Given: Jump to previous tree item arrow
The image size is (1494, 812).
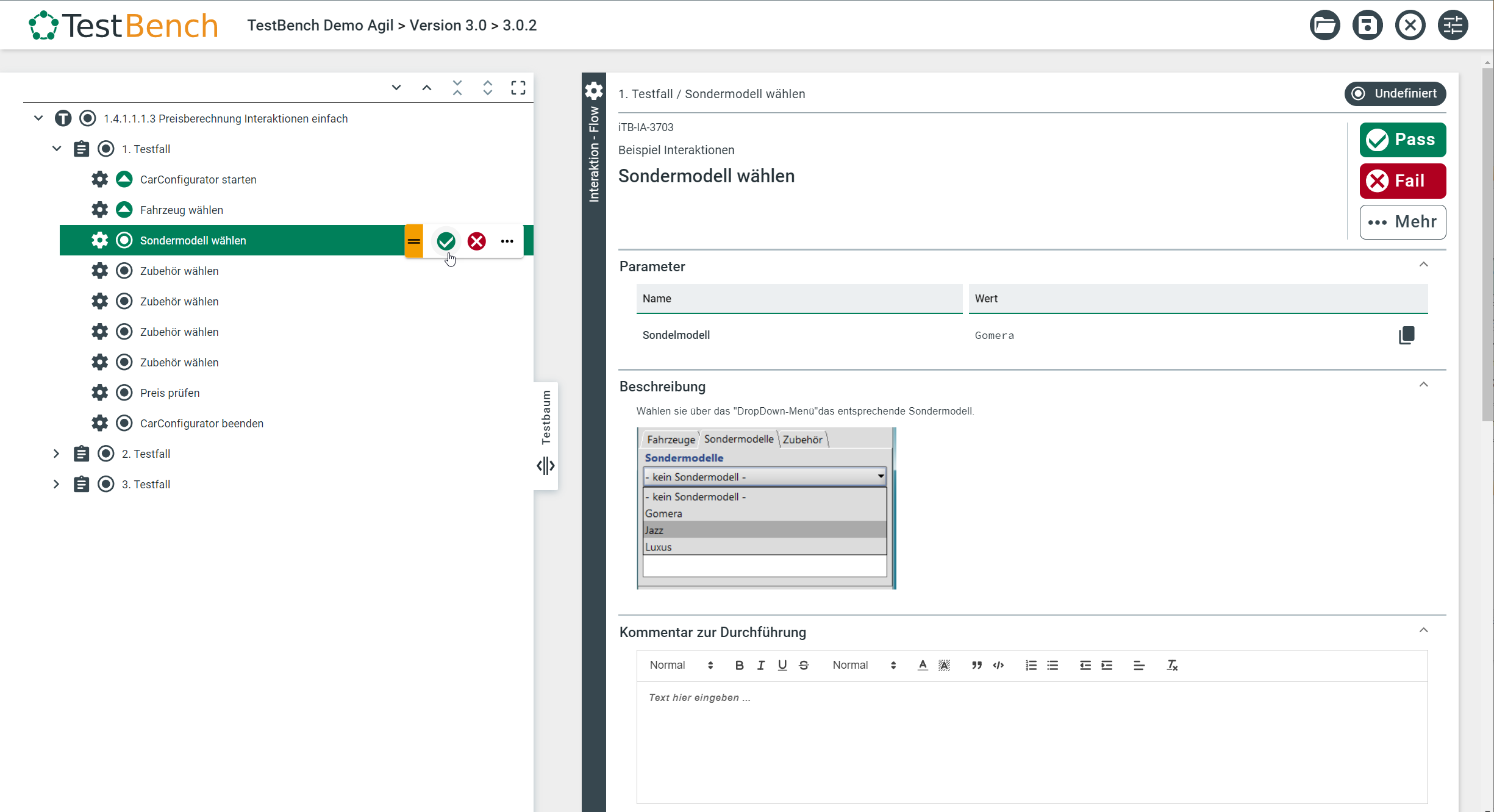Looking at the screenshot, I should click(427, 88).
